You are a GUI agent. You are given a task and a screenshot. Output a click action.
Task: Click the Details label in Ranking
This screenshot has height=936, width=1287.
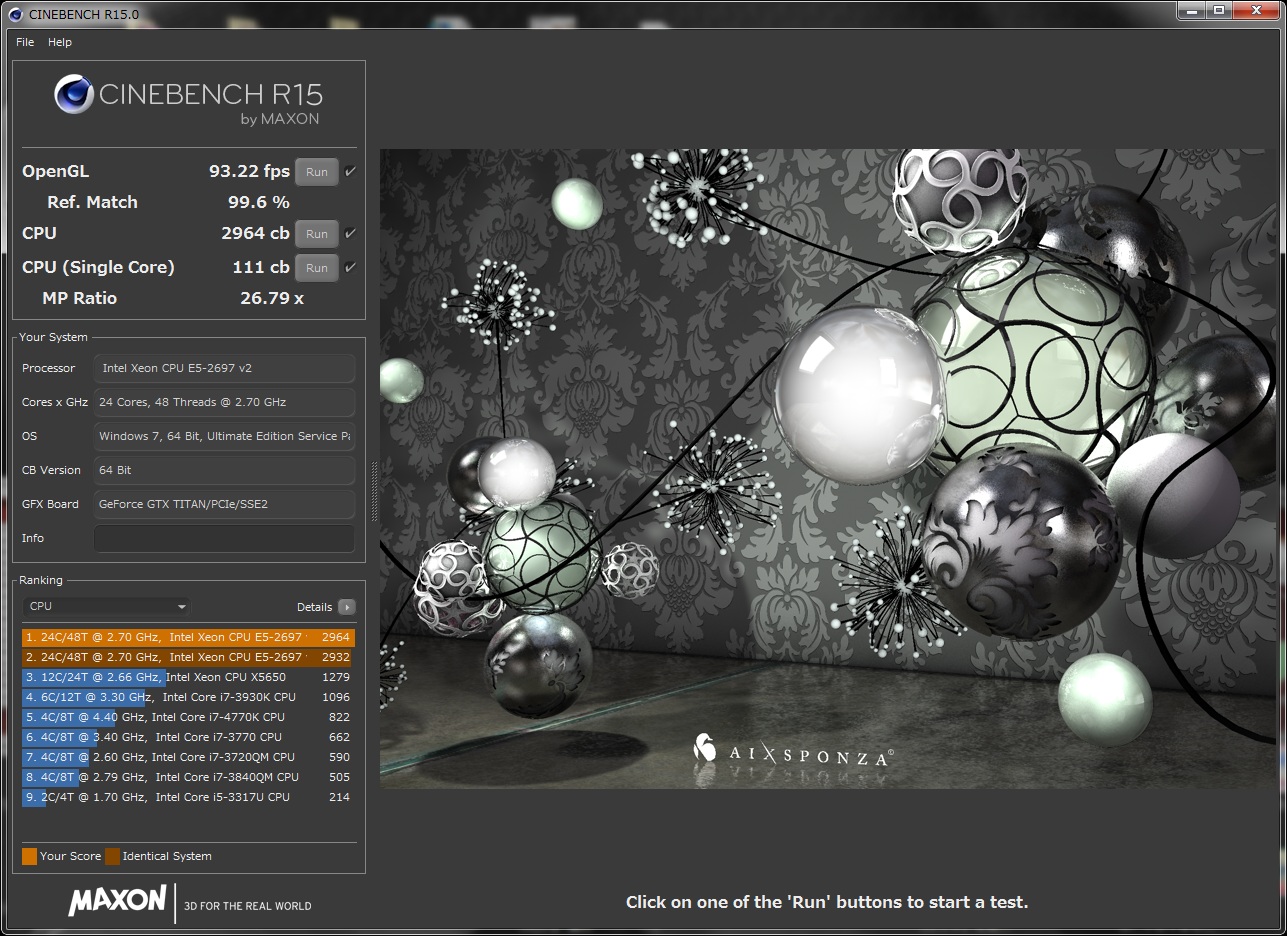click(x=314, y=607)
